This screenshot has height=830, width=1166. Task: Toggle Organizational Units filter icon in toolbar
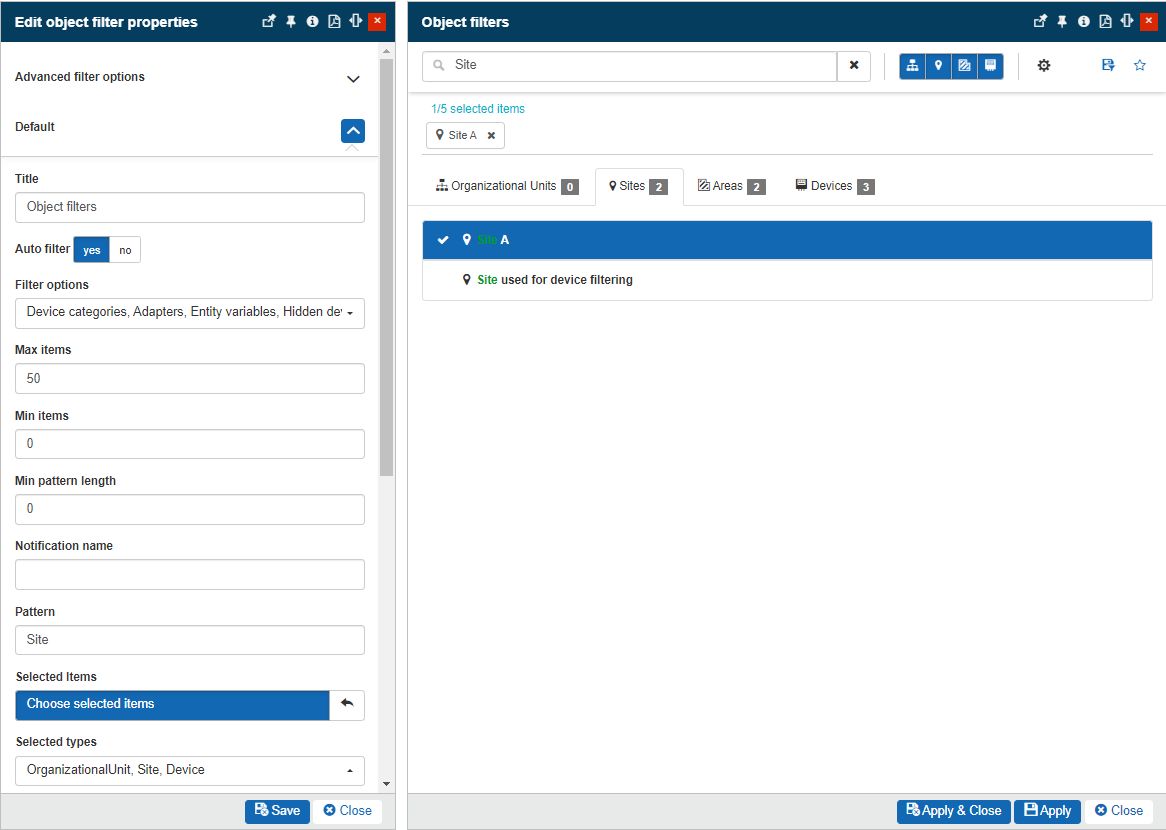(x=912, y=66)
